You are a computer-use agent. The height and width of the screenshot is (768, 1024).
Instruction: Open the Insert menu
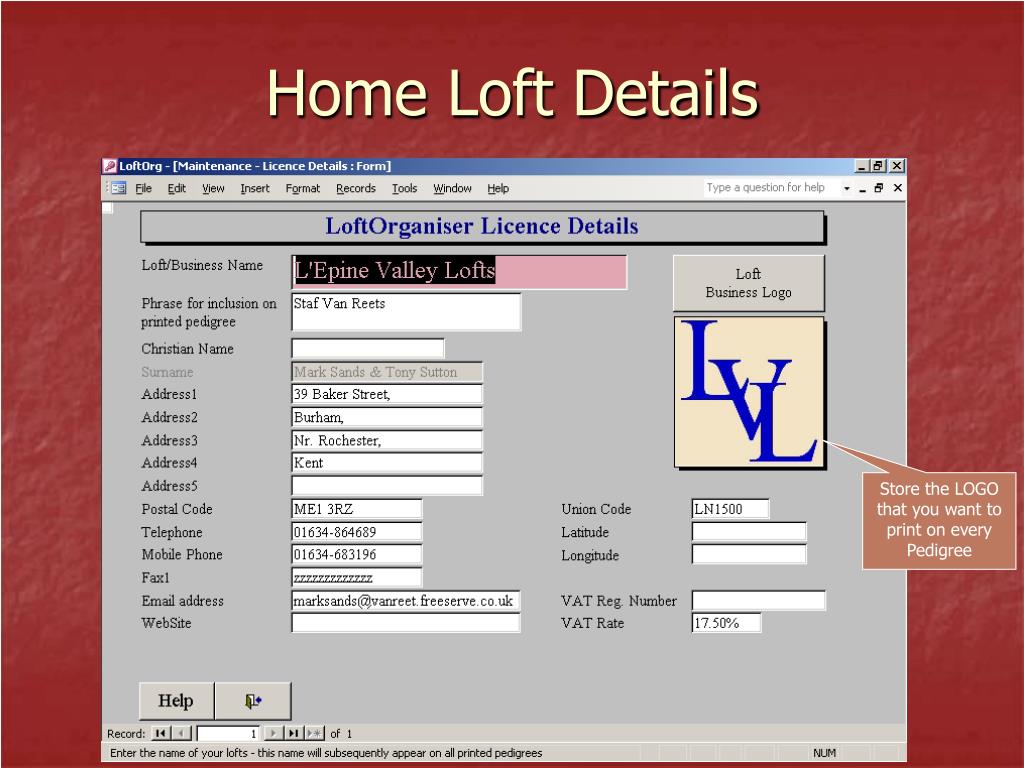coord(255,188)
